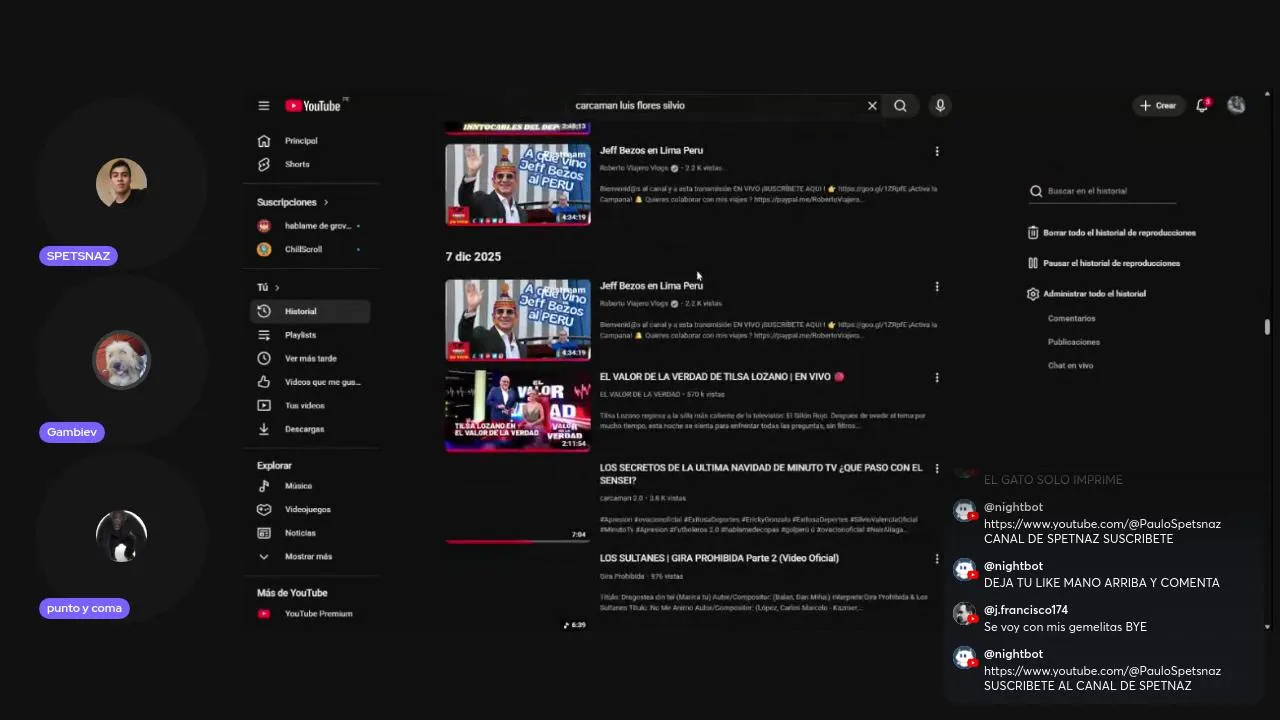Click punto y coma participant avatar

click(121, 536)
